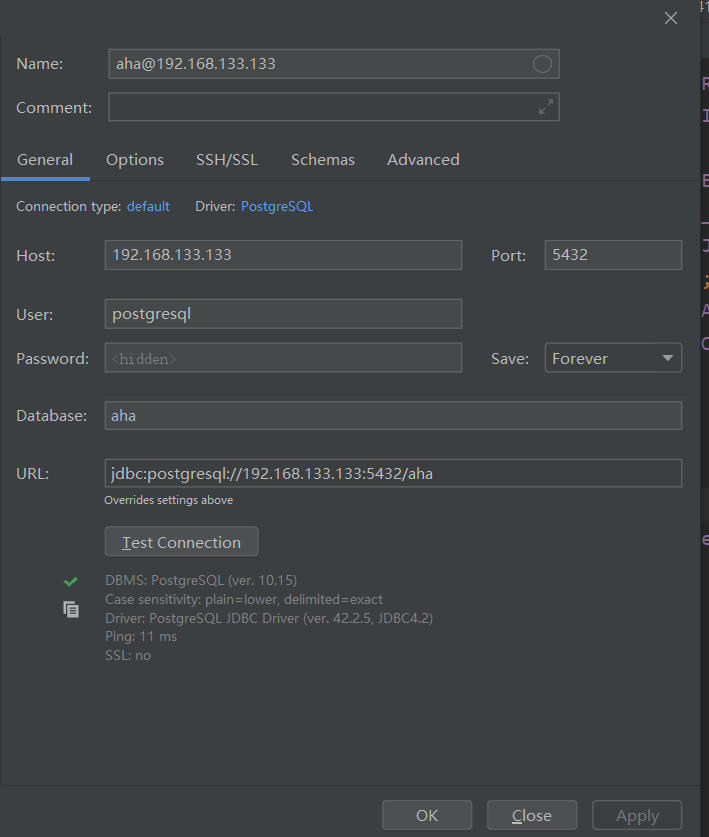The width and height of the screenshot is (709, 837).
Task: Click the Port field showing 5432
Action: pos(613,255)
